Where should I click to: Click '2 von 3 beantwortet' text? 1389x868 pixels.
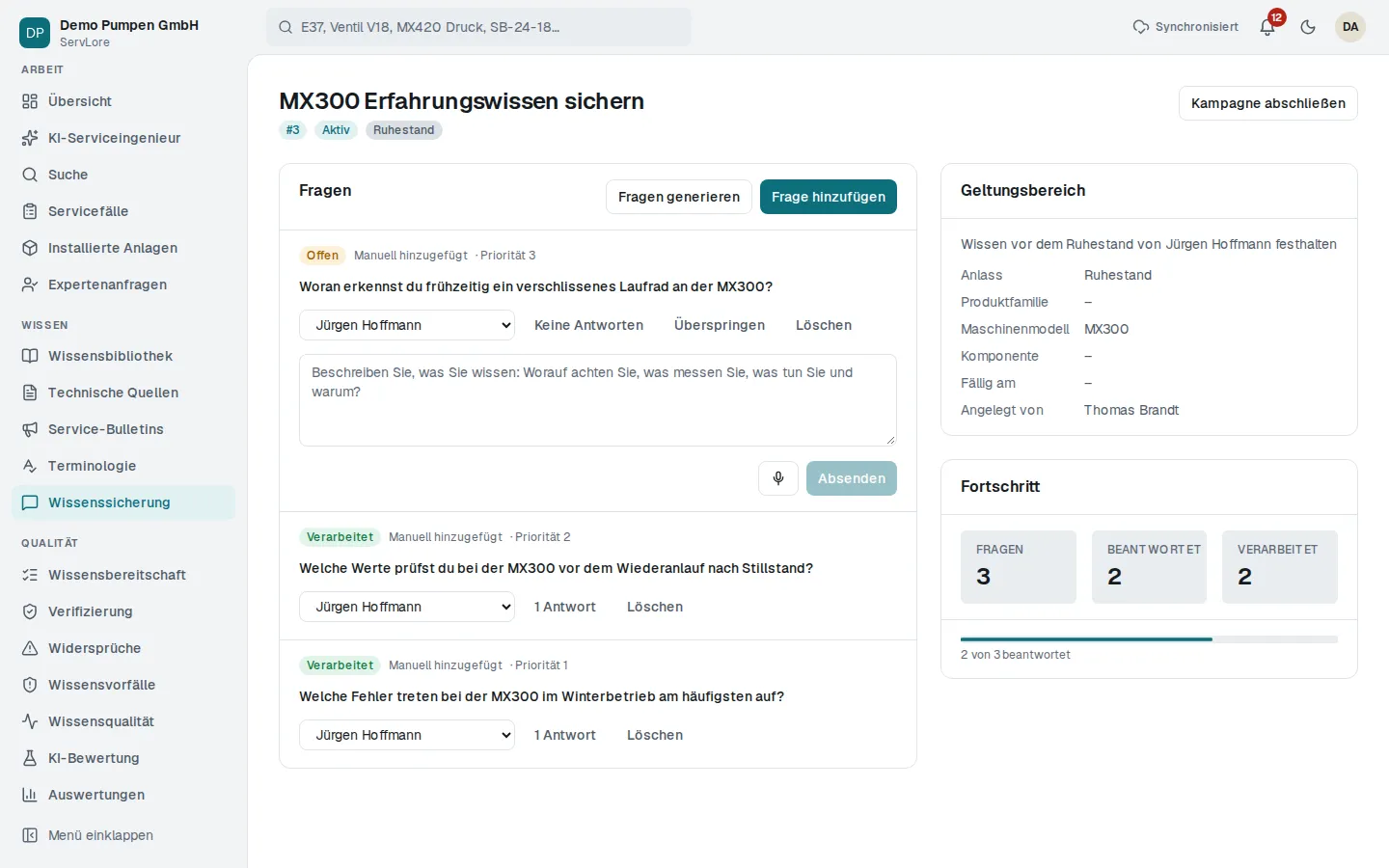pos(1016,655)
